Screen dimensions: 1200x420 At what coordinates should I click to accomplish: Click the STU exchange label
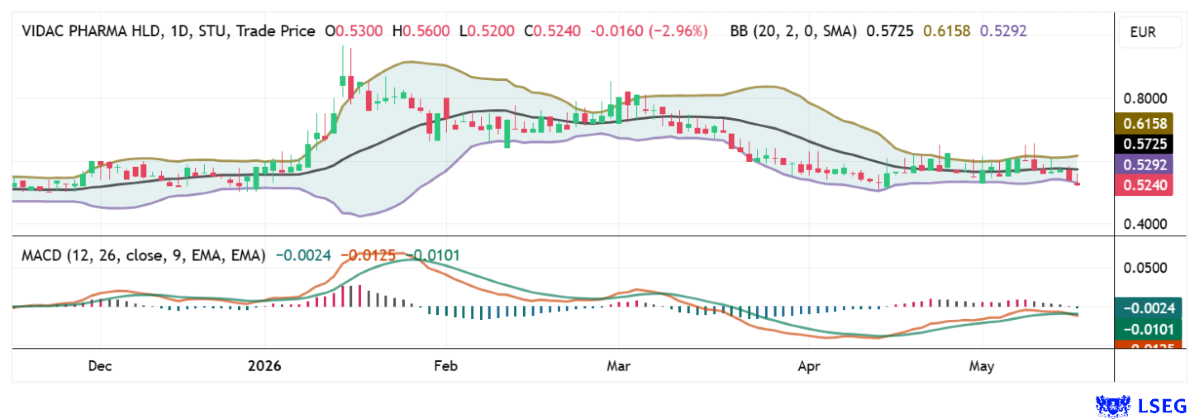[214, 31]
